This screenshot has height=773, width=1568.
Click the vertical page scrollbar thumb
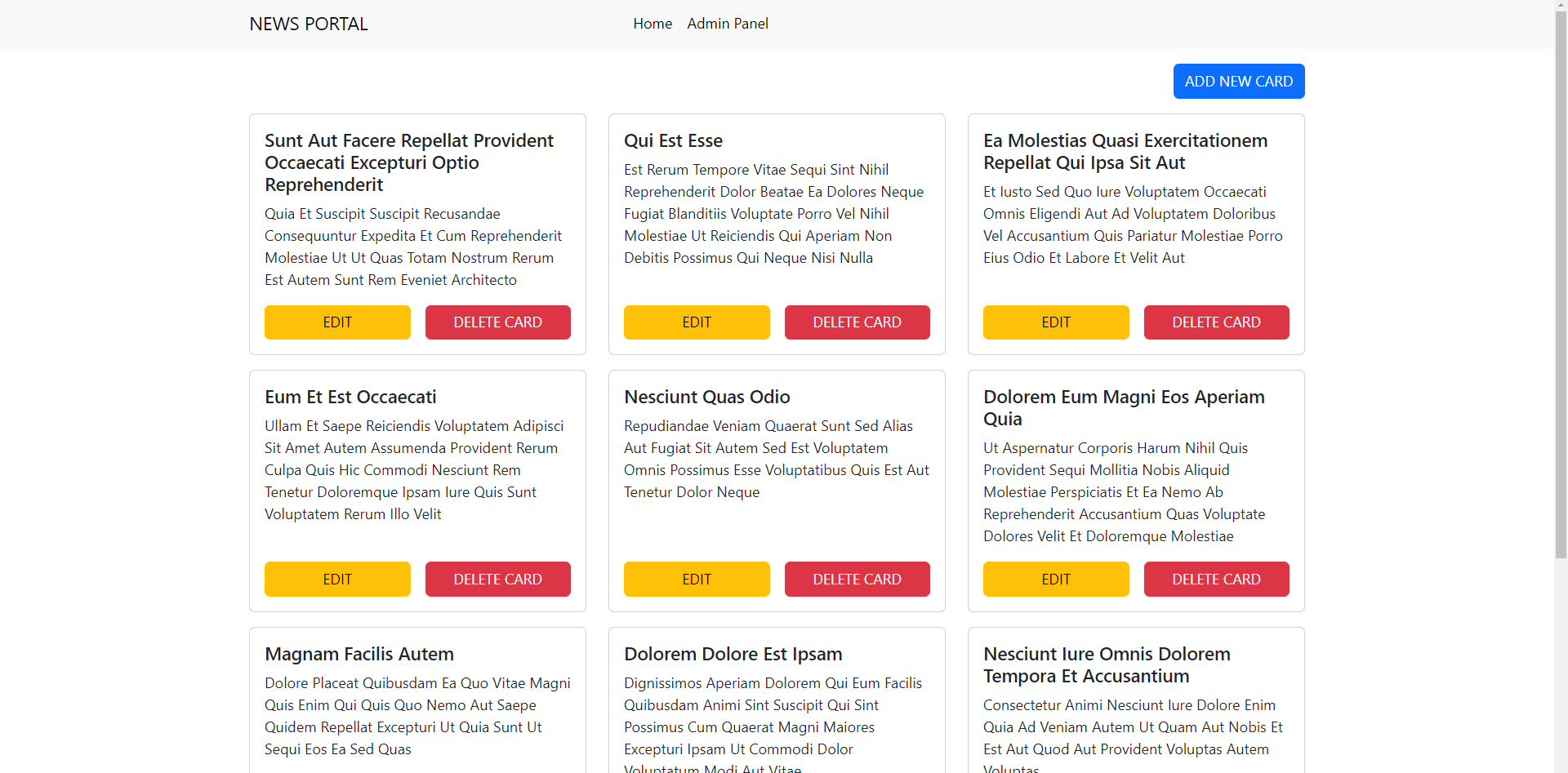pyautogui.click(x=1561, y=286)
